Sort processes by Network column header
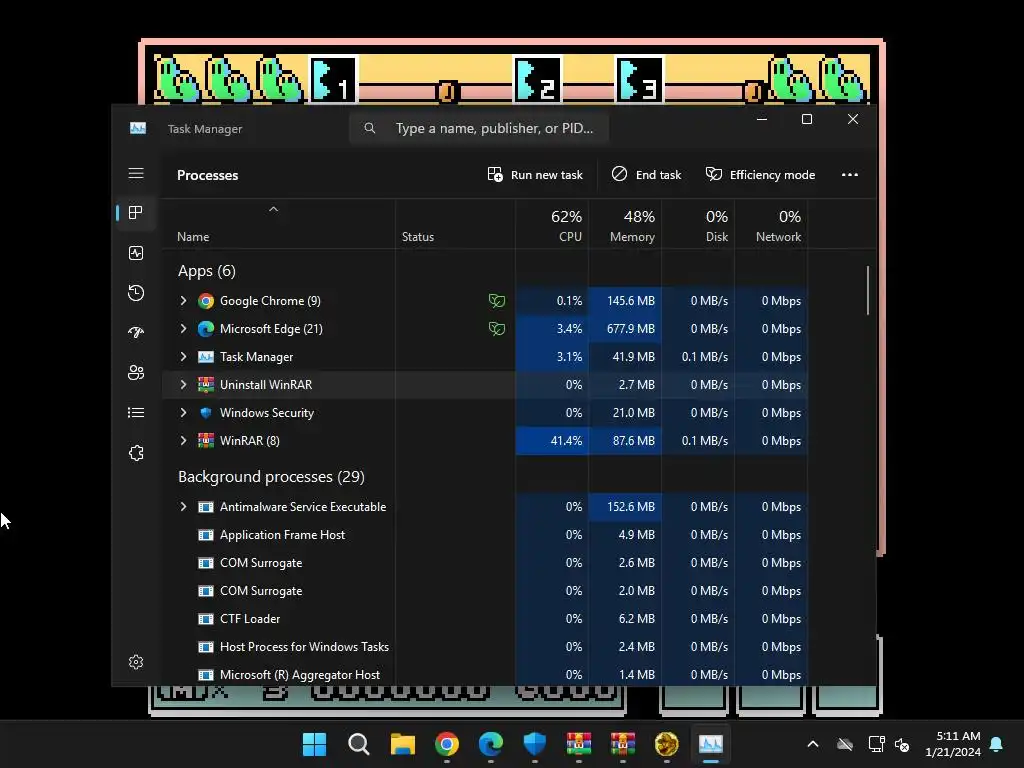This screenshot has height=768, width=1024. tap(771, 225)
